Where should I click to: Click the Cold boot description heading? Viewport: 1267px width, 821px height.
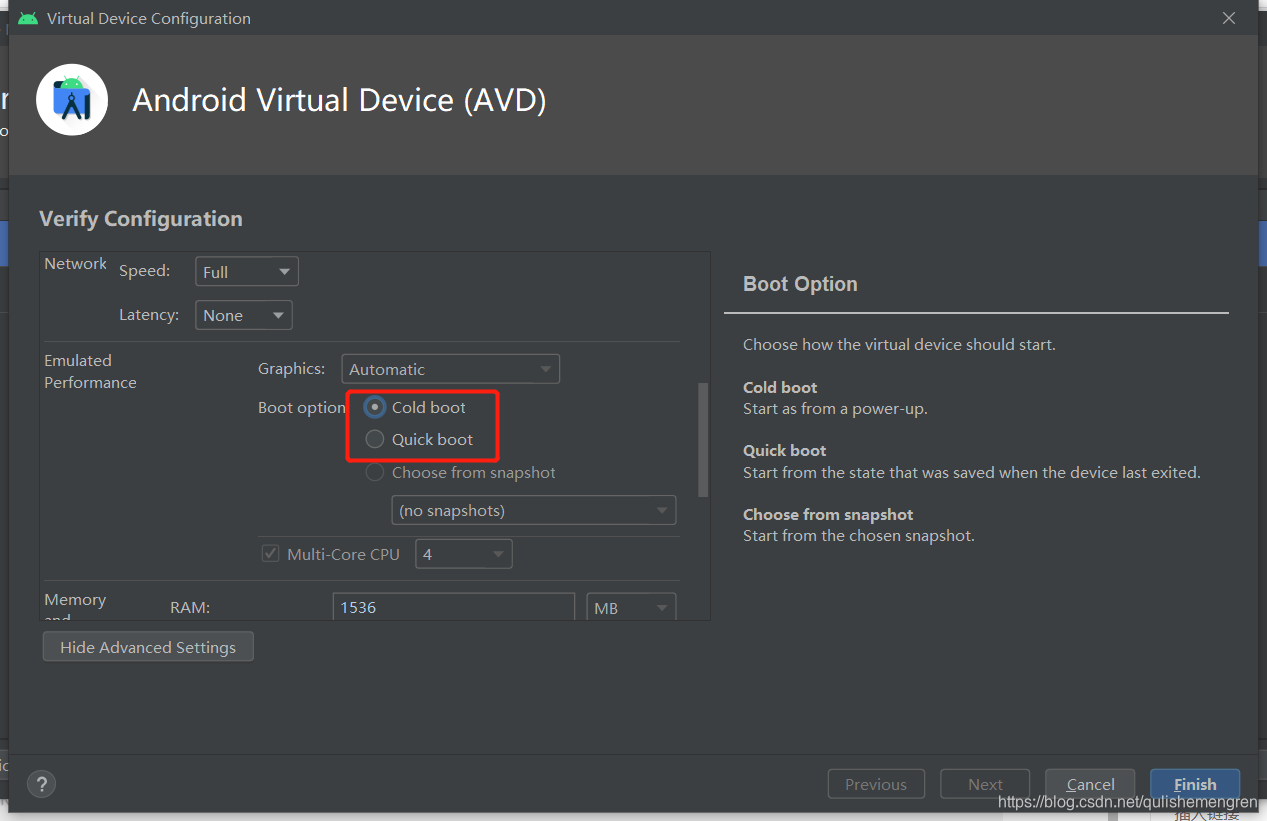coord(780,387)
